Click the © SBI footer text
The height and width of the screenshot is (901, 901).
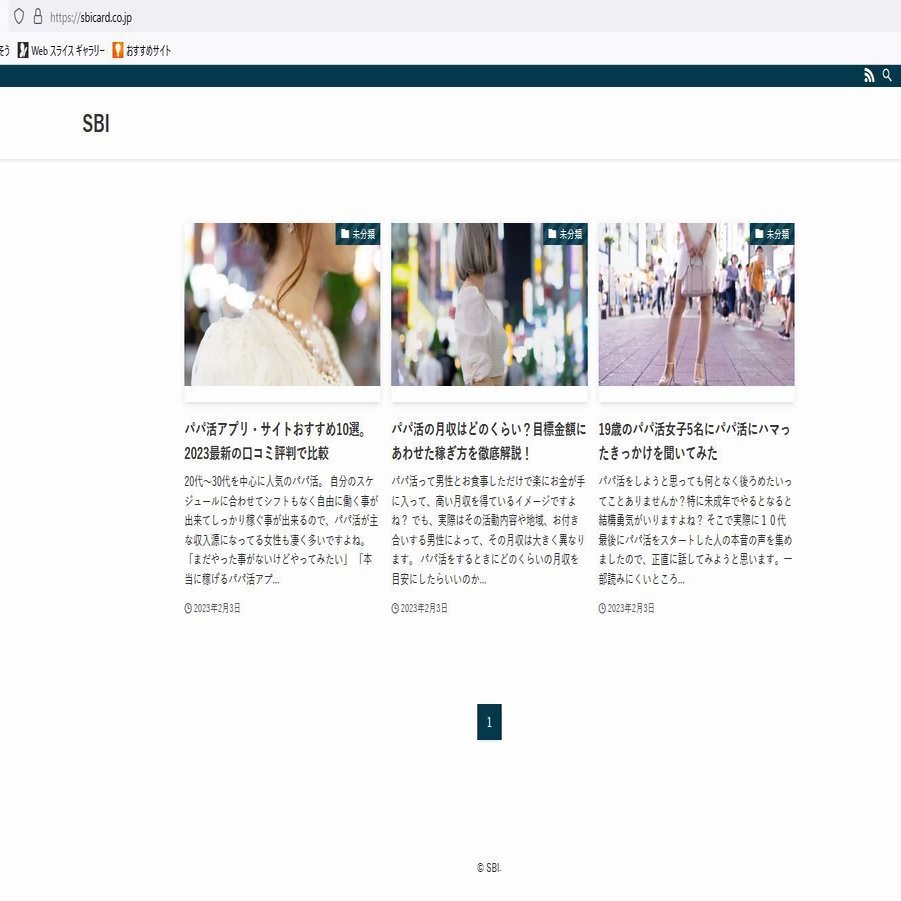[488, 868]
